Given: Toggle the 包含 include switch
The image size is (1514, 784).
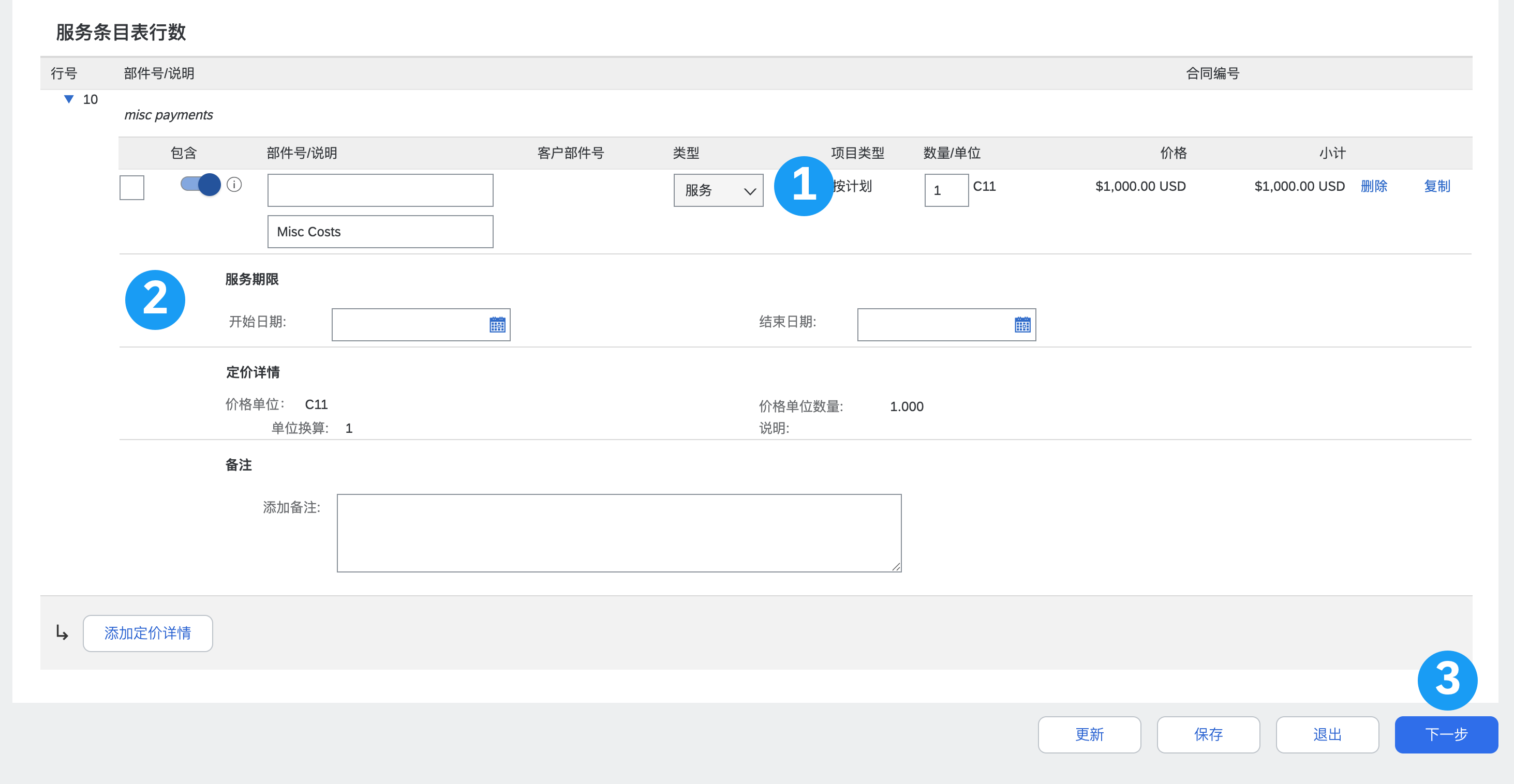Looking at the screenshot, I should (200, 185).
